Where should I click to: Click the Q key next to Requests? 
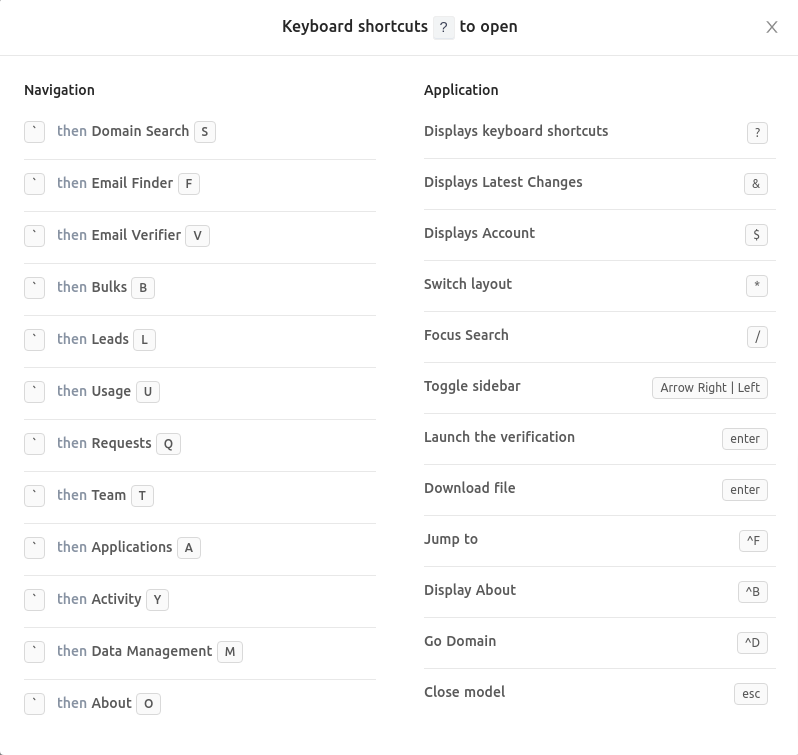click(x=168, y=444)
